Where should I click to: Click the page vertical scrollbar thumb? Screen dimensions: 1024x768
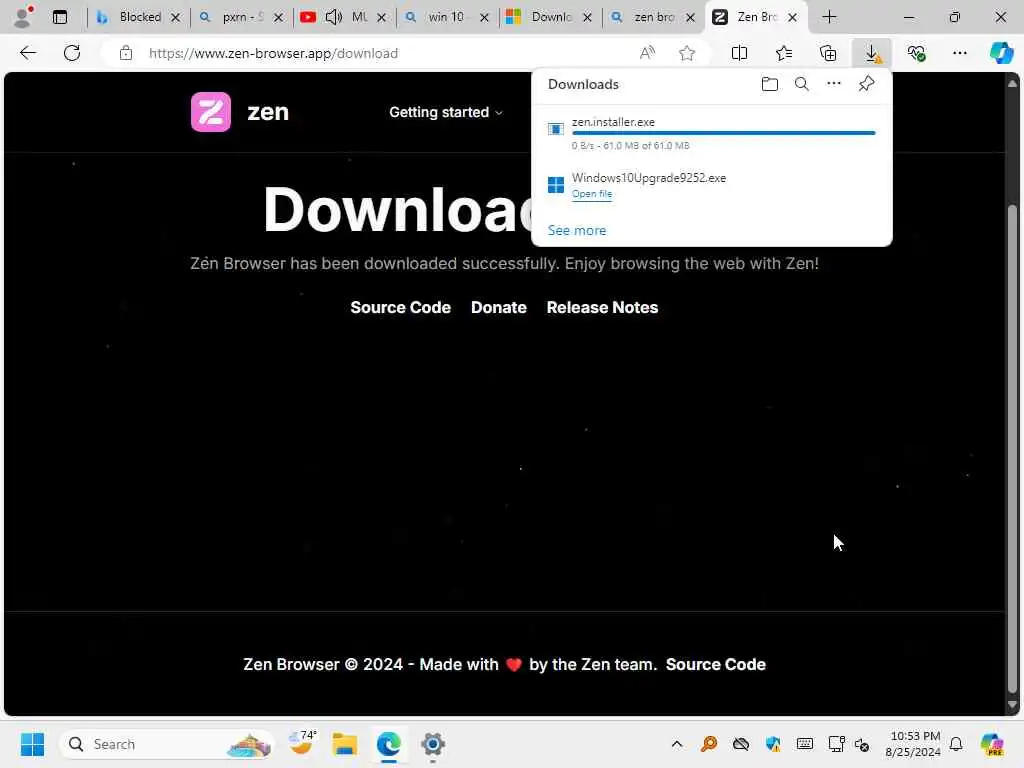pos(1012,449)
